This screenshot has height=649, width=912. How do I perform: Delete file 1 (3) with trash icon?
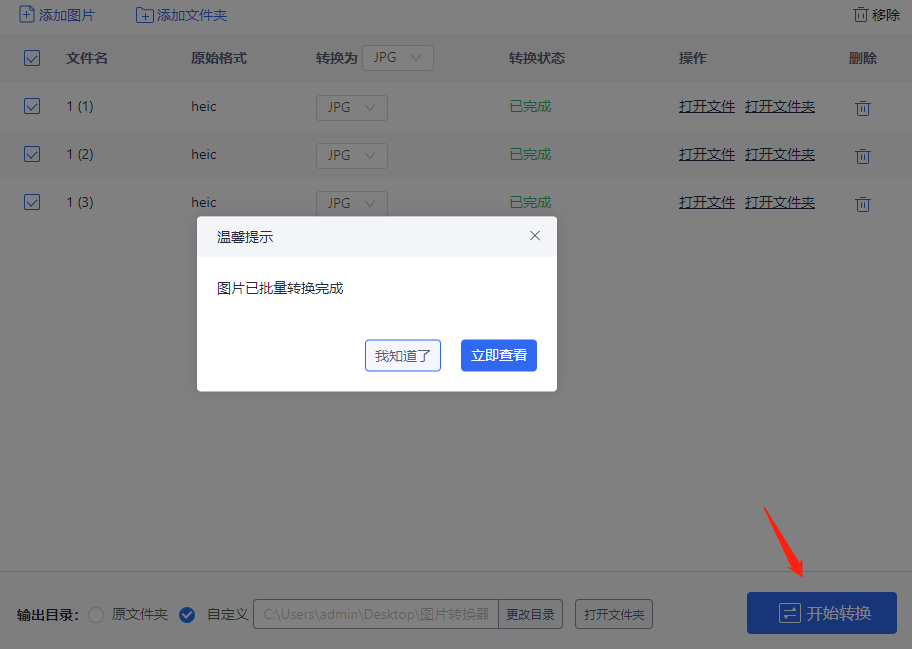863,204
